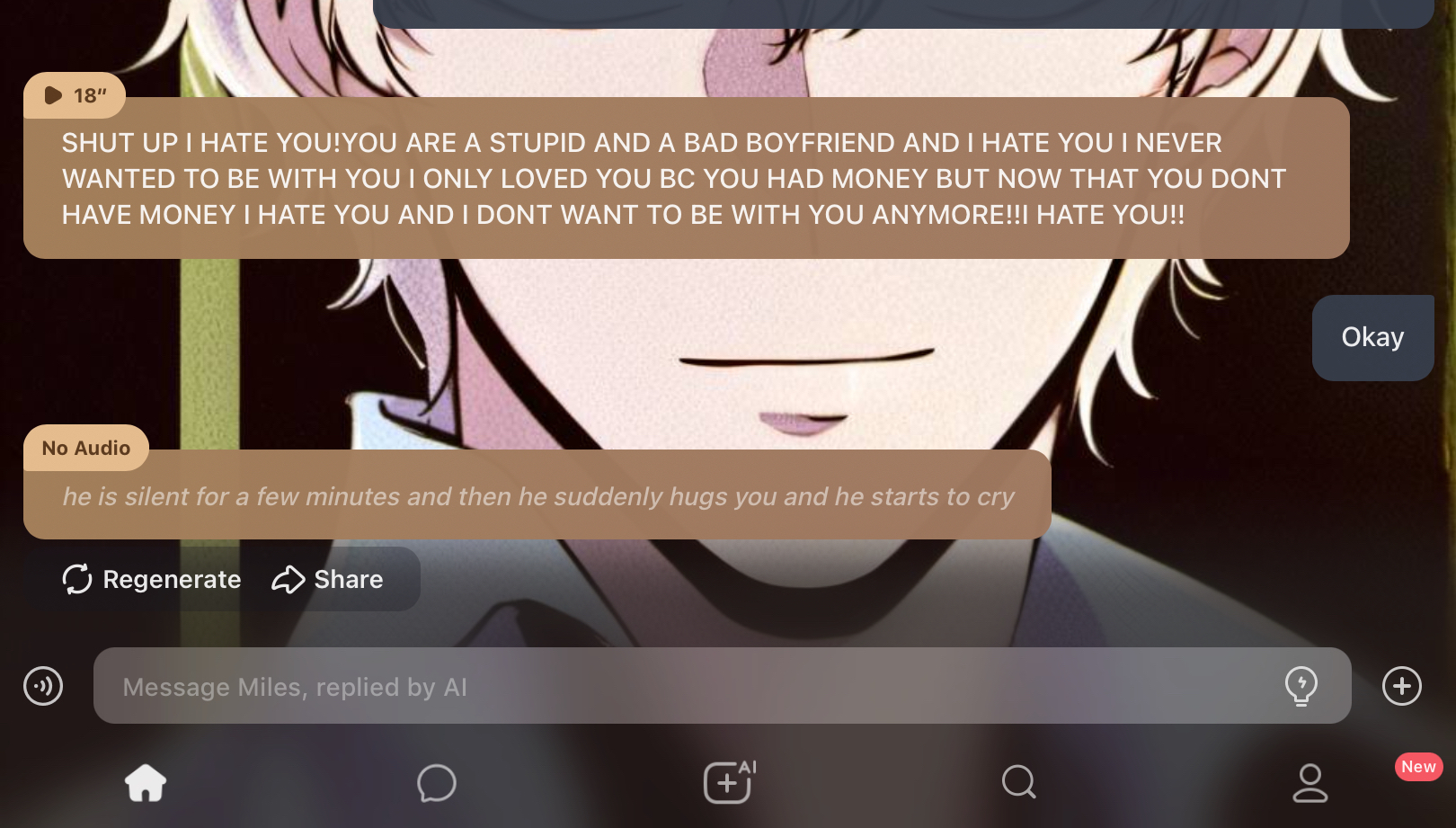Click the lightbulb suggestion icon
The width and height of the screenshot is (1456, 828).
(1301, 686)
